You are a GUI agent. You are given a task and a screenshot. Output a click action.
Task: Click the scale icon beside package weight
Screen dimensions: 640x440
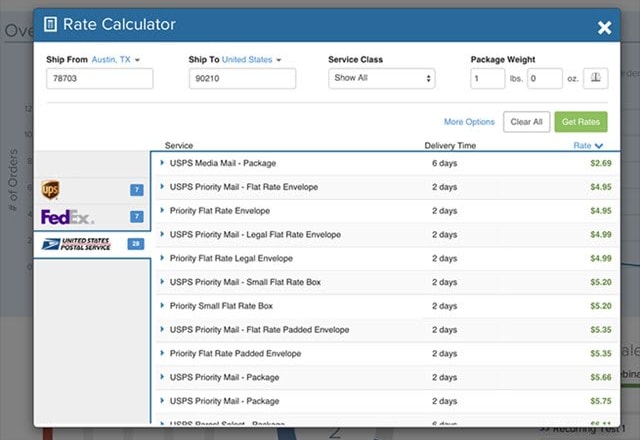click(x=596, y=78)
